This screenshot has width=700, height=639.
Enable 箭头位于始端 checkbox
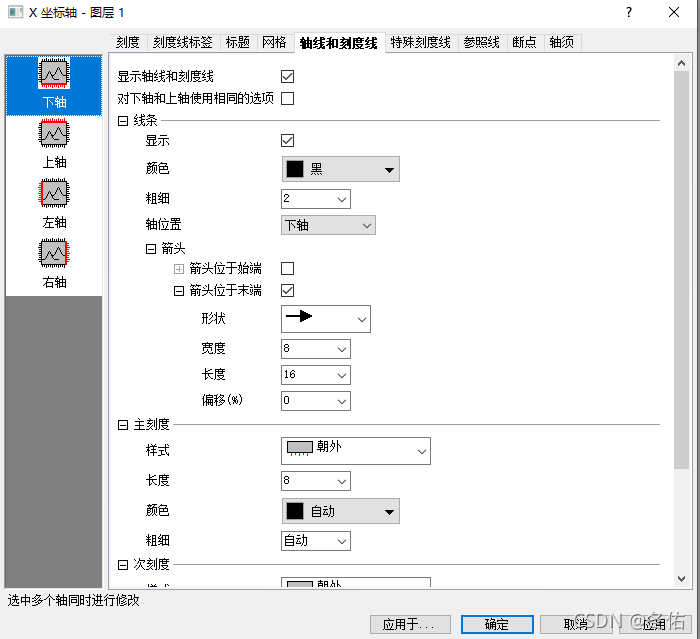click(x=288, y=268)
